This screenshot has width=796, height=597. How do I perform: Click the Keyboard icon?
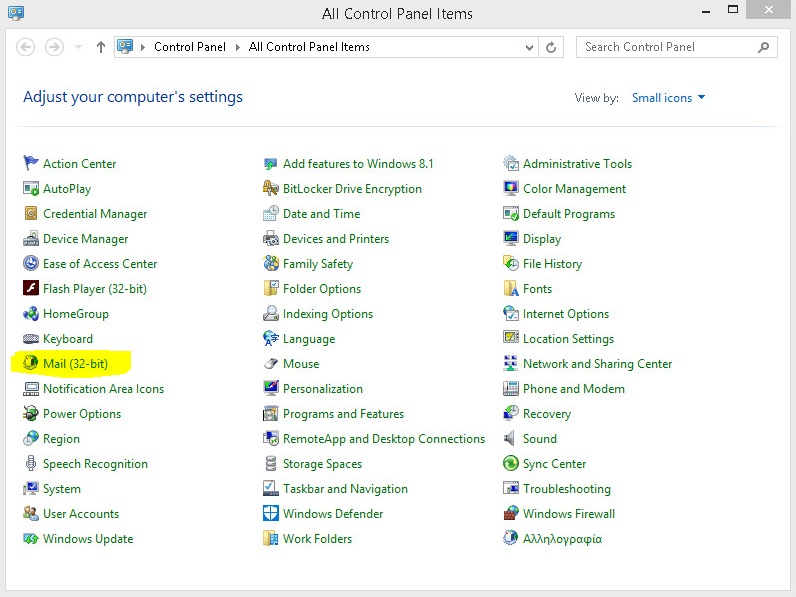30,338
